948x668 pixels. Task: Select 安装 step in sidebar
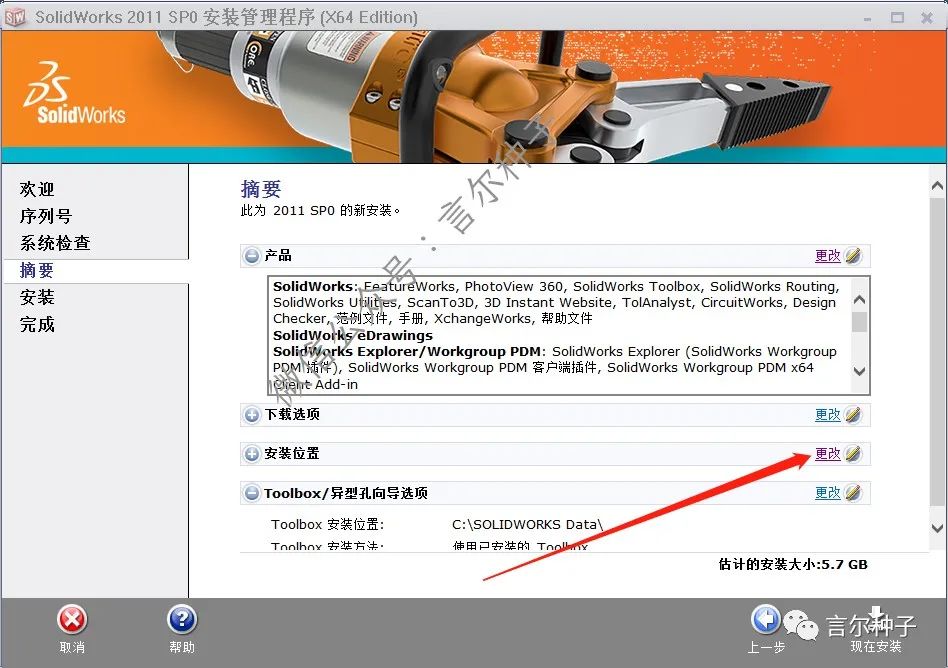click(37, 297)
